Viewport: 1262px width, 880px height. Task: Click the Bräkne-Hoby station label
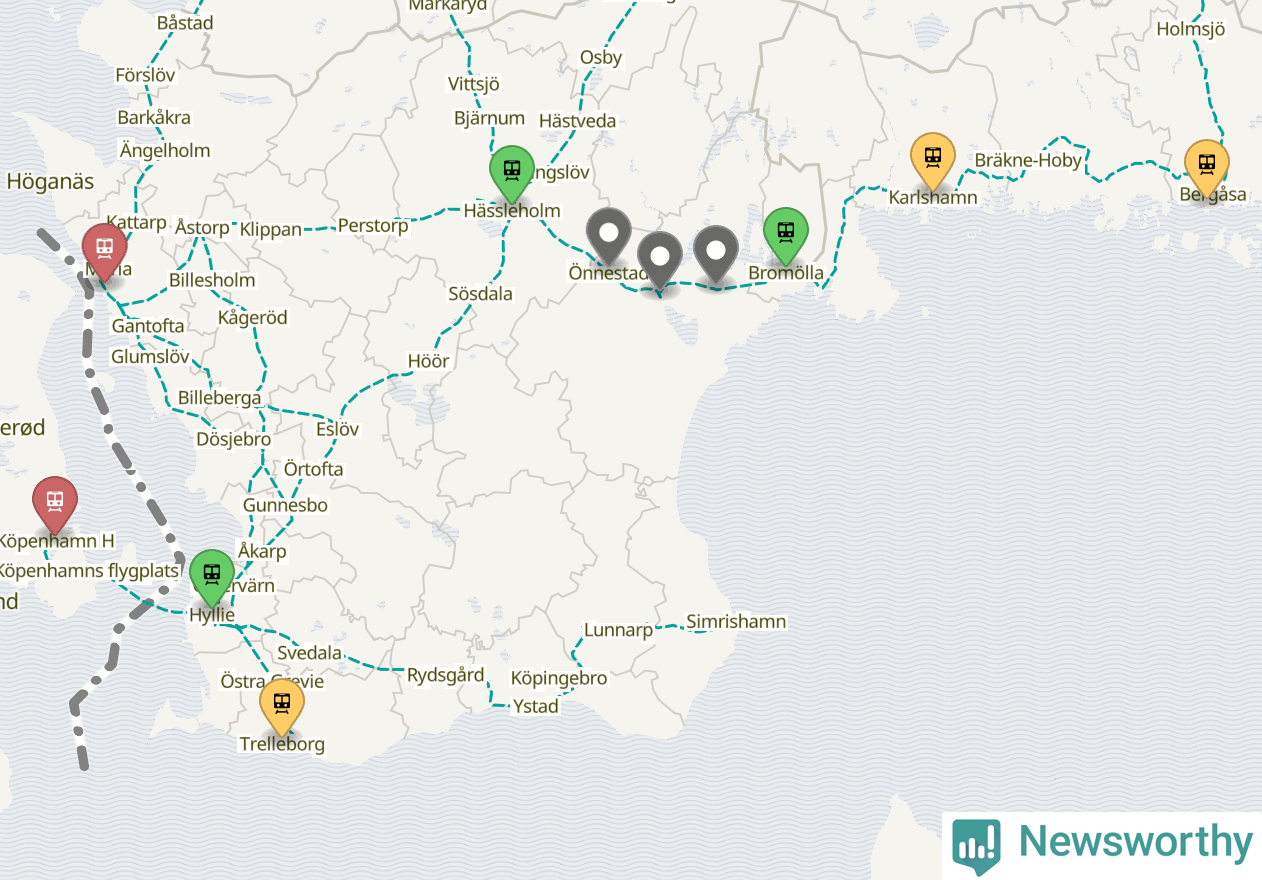pos(1028,160)
